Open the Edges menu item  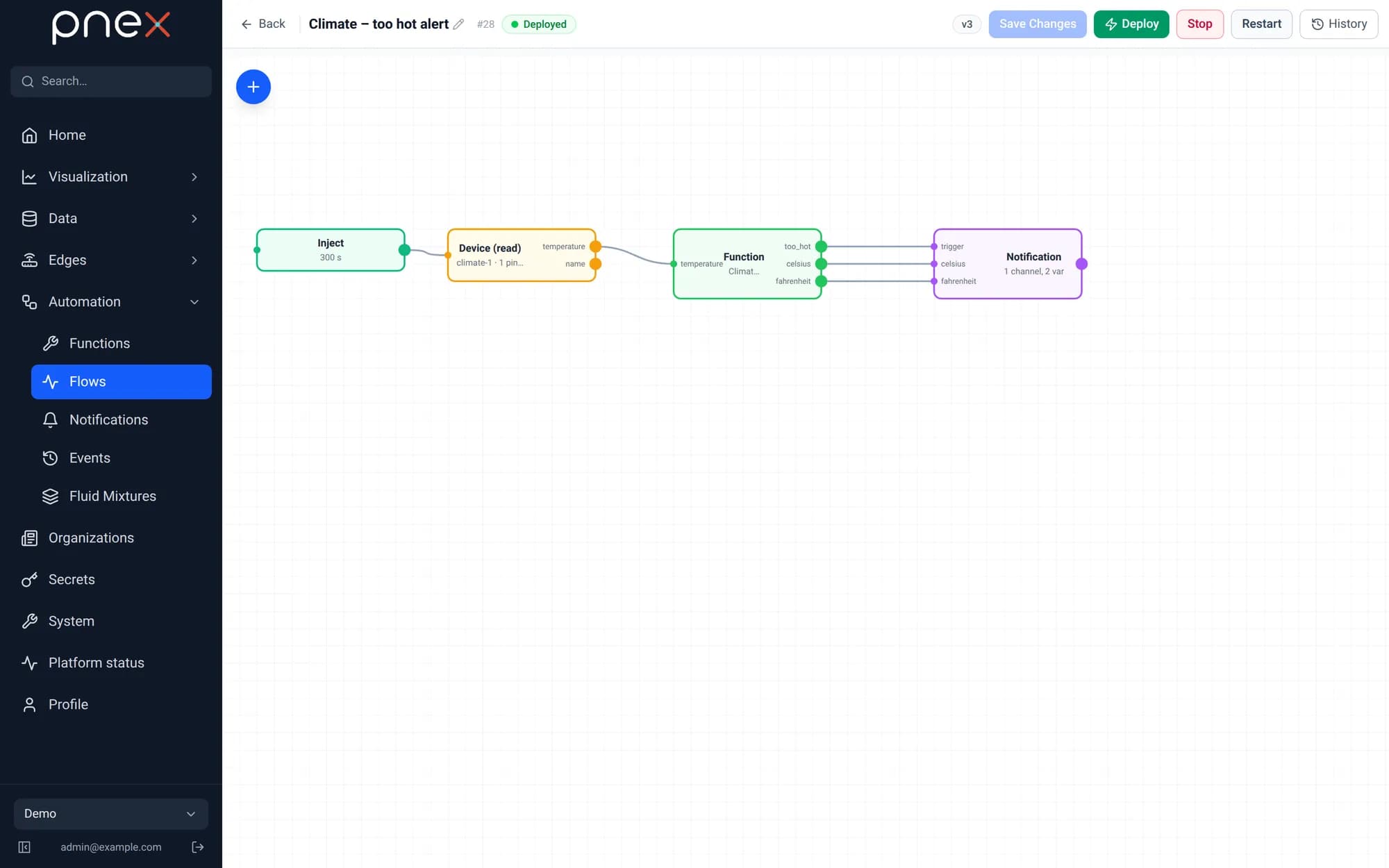[111, 260]
